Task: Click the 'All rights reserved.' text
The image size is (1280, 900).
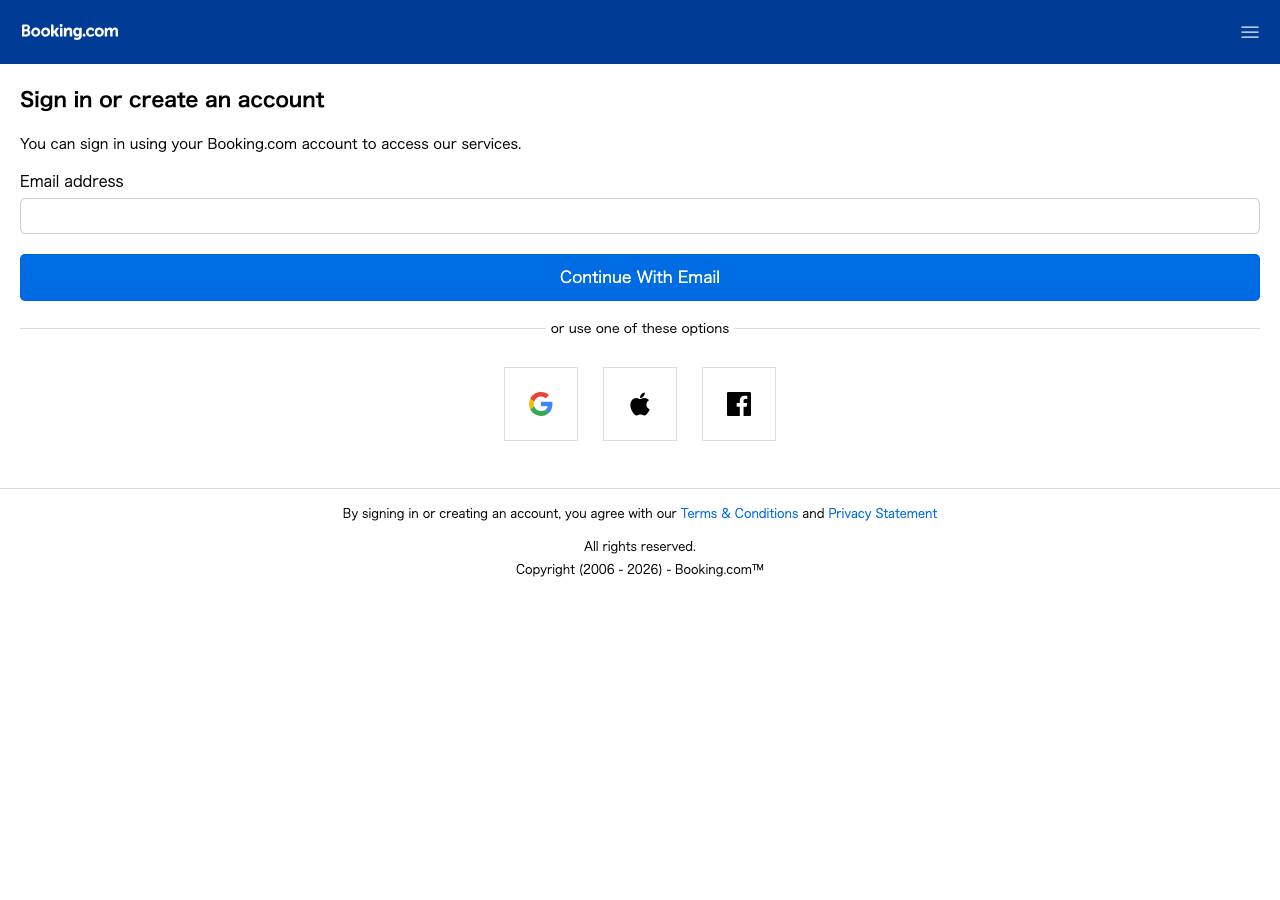Action: (x=640, y=547)
